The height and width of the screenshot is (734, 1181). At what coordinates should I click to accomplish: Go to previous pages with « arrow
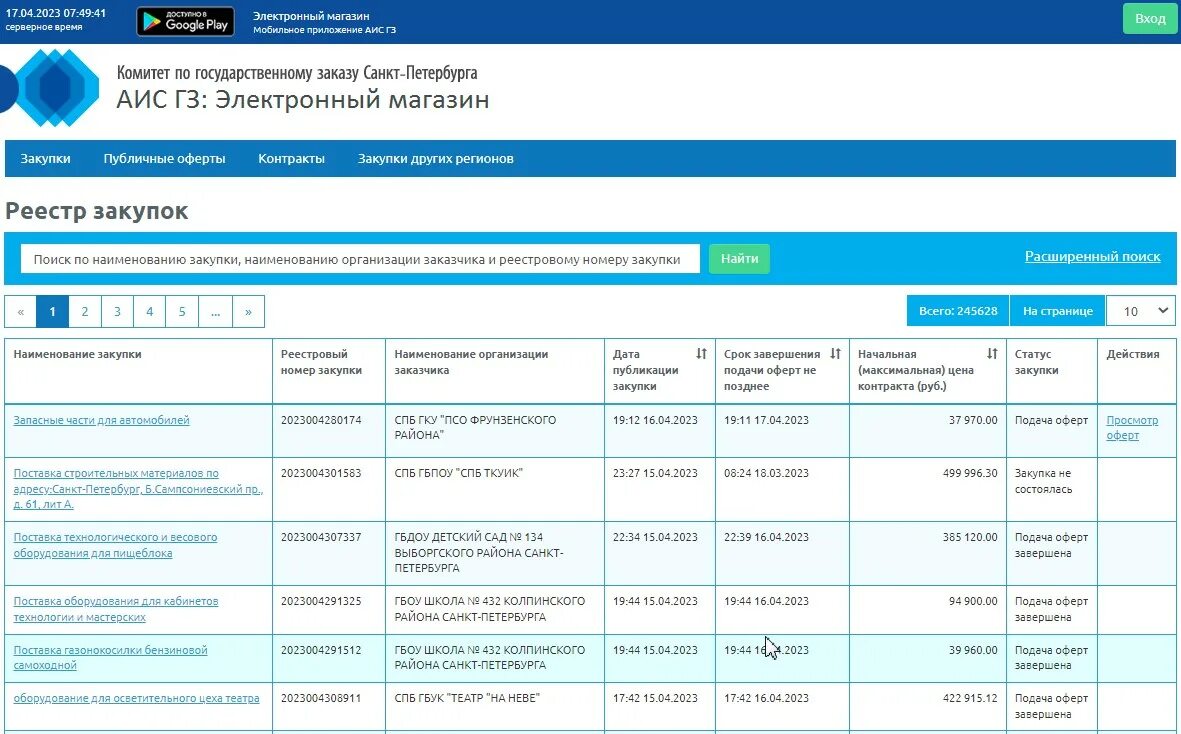pos(20,312)
